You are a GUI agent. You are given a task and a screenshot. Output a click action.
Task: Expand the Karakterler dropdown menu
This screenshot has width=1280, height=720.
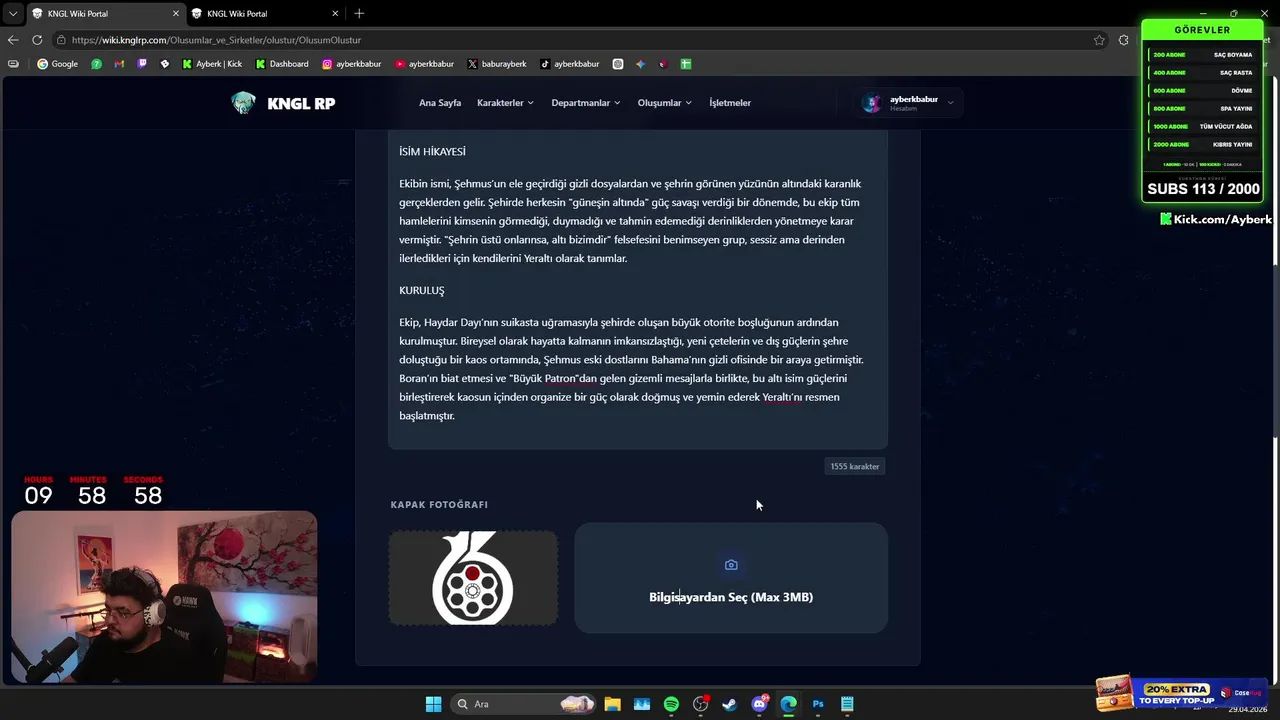pos(505,103)
